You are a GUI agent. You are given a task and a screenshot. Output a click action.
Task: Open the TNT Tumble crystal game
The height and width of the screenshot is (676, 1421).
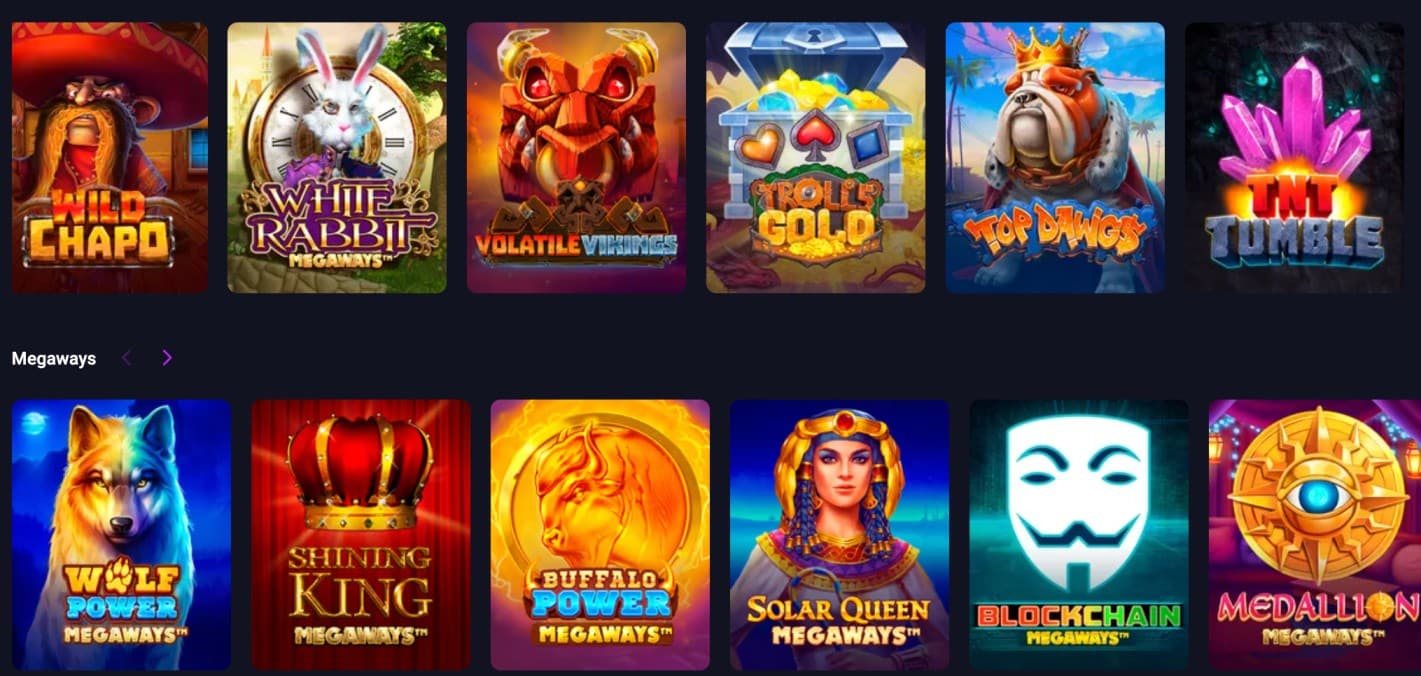pos(1294,157)
